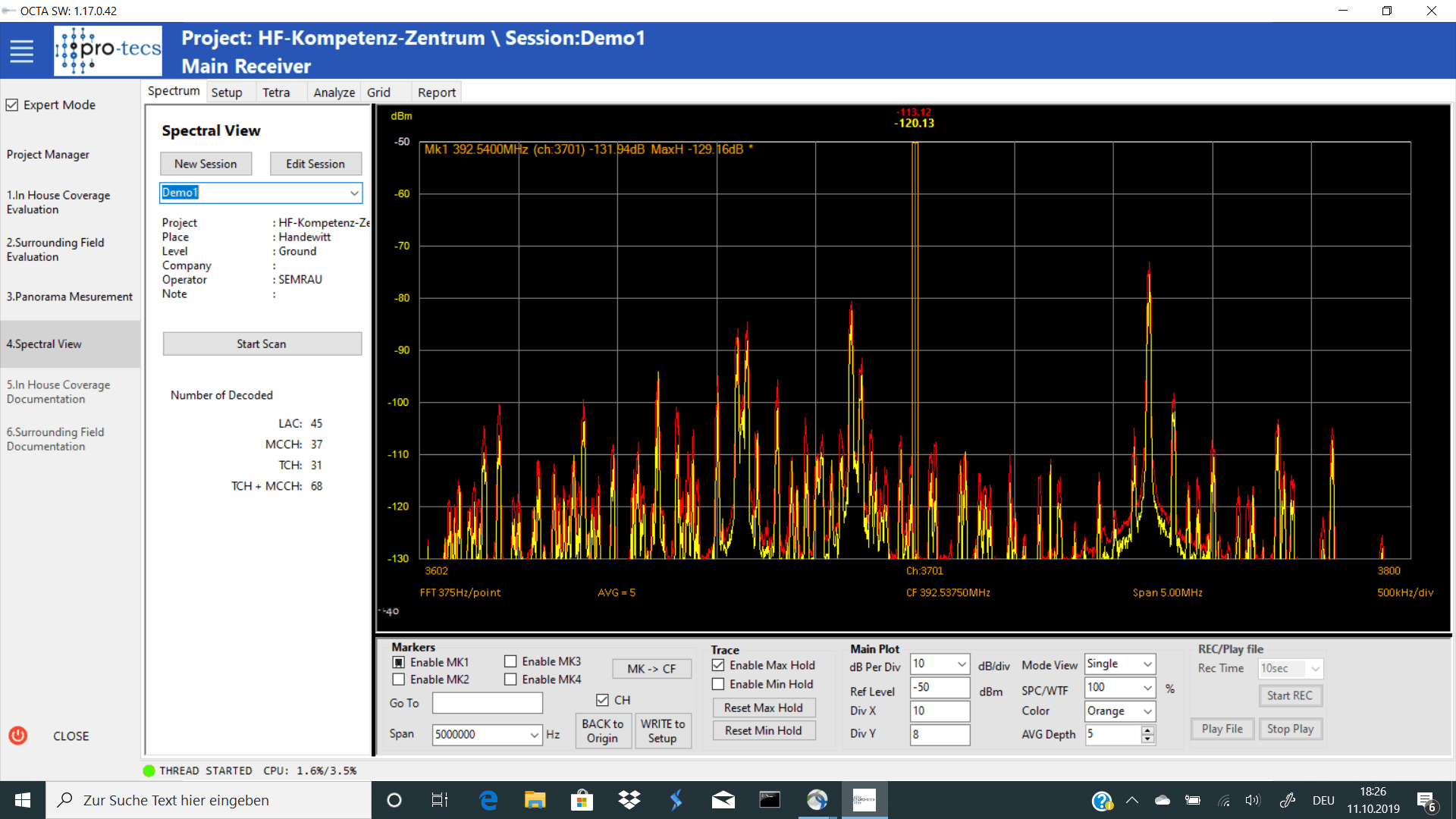Click the pro-tecs logo
Image resolution: width=1456 pixels, height=819 pixels.
[108, 51]
